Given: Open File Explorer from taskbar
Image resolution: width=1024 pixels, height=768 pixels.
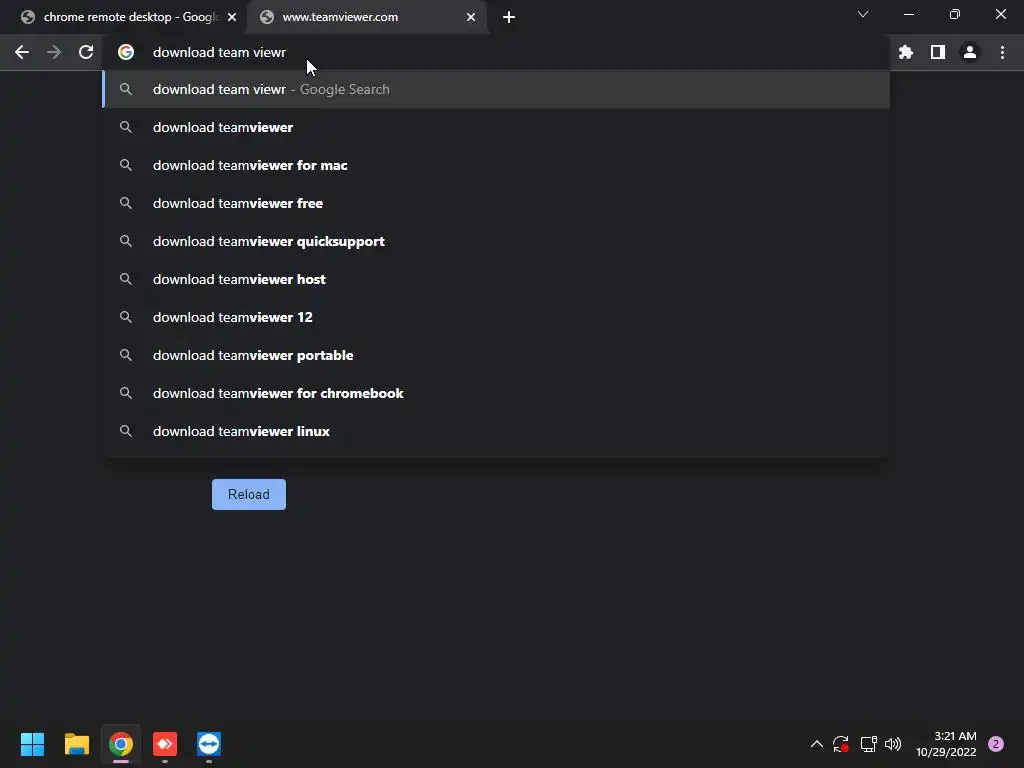Looking at the screenshot, I should coord(76,744).
